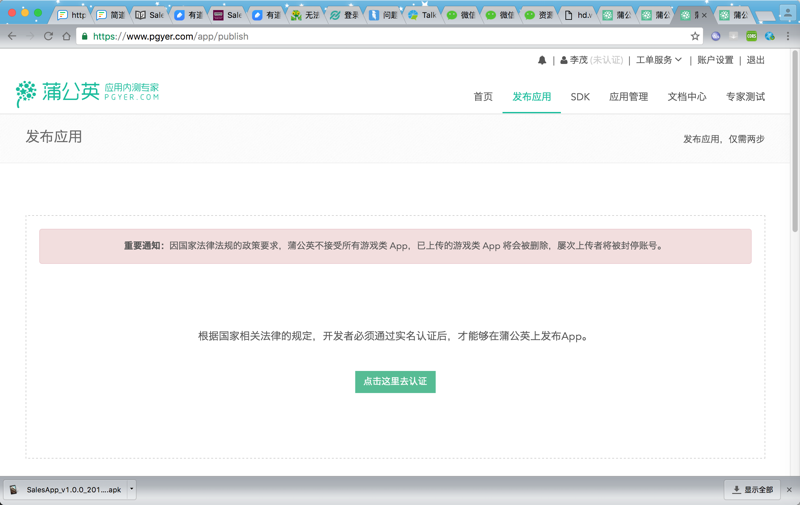Switch to the hd.v browser tab
This screenshot has height=505, width=800.
tap(579, 15)
